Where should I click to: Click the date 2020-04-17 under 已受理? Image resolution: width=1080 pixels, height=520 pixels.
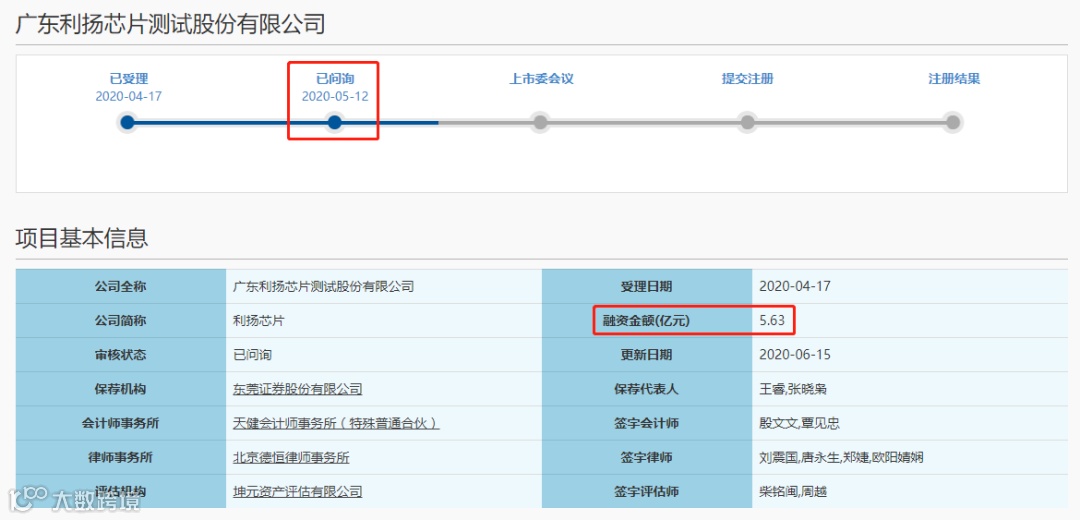(x=129, y=96)
